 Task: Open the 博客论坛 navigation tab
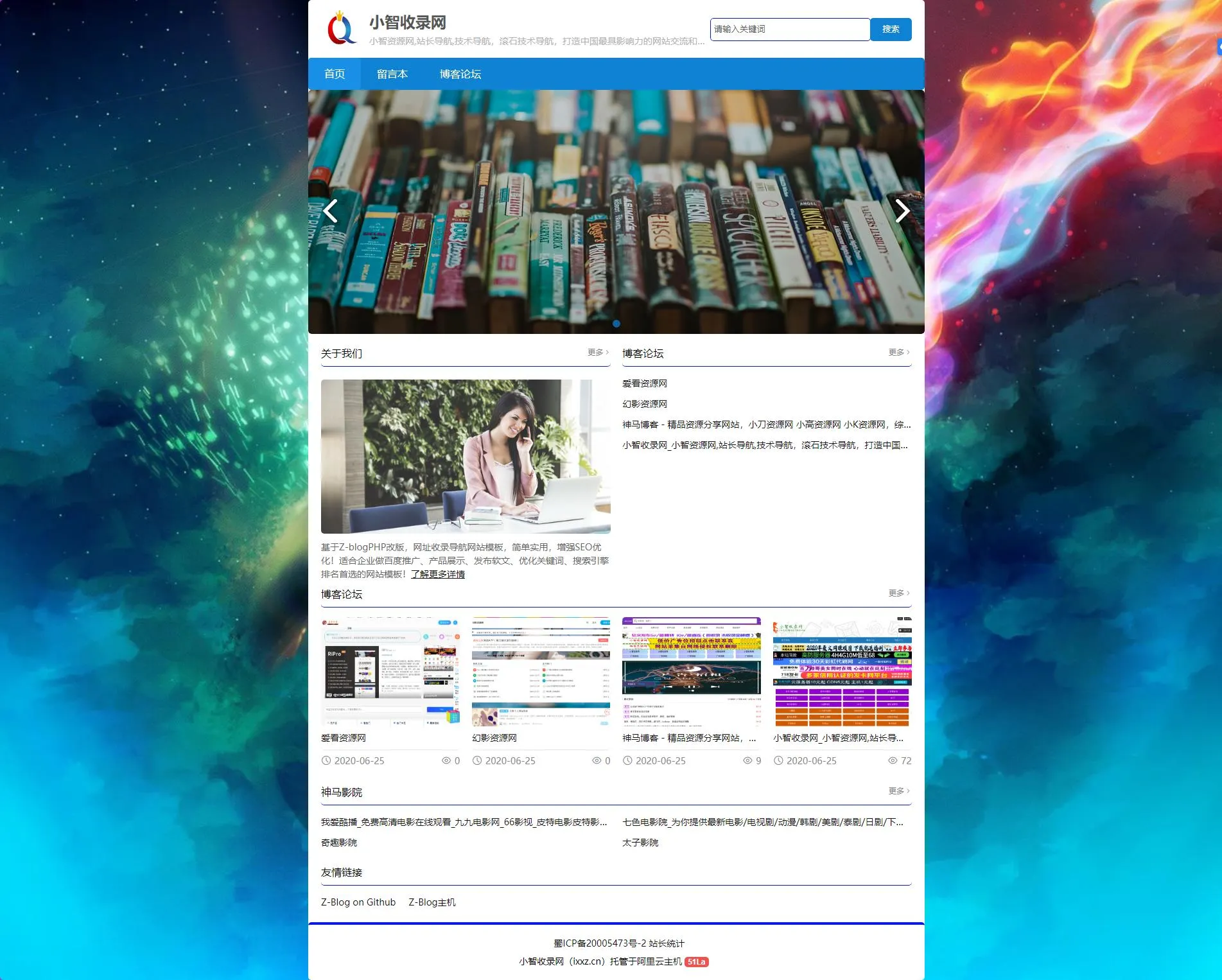(460, 74)
